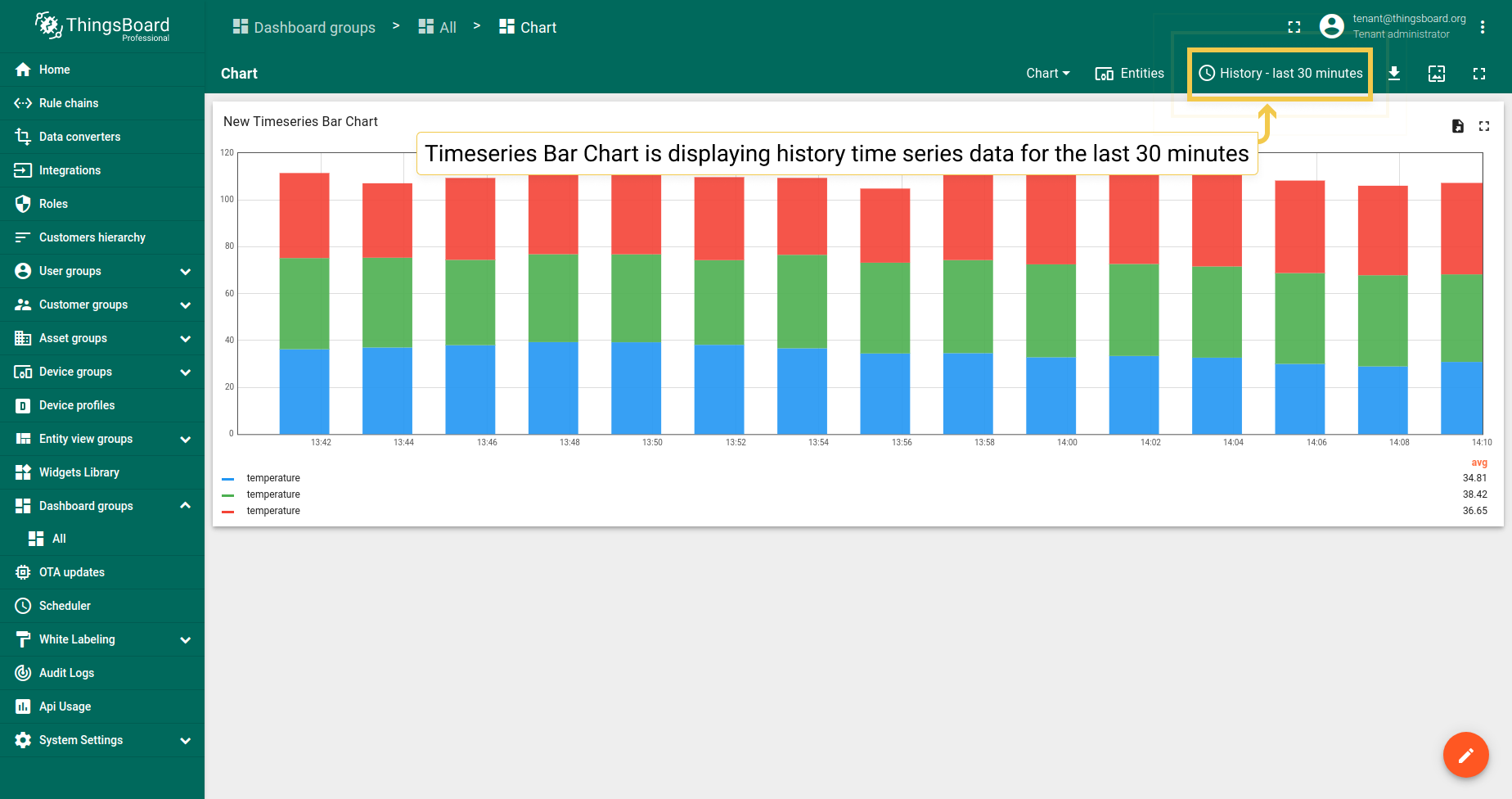The height and width of the screenshot is (799, 1512).
Task: Toggle fullscreen mode in the top bar
Action: click(1294, 27)
